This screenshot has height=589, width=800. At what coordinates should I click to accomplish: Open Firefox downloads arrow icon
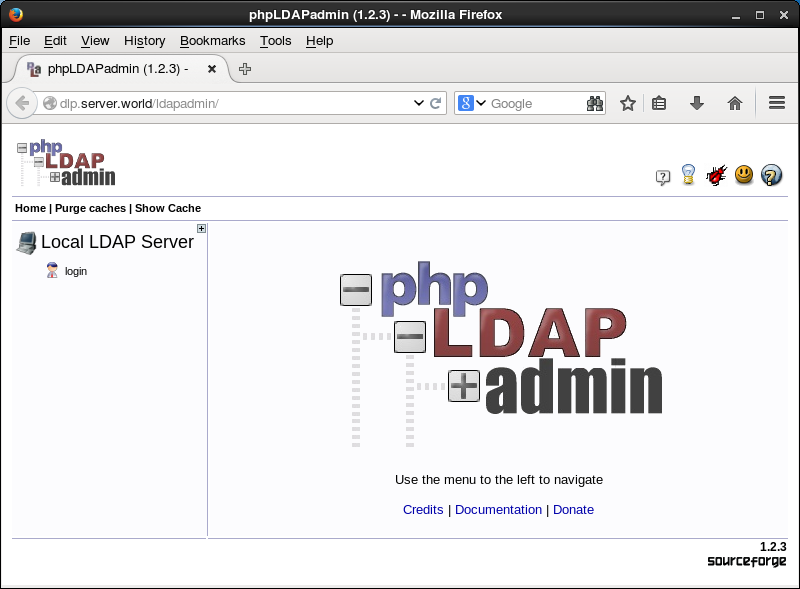(697, 103)
